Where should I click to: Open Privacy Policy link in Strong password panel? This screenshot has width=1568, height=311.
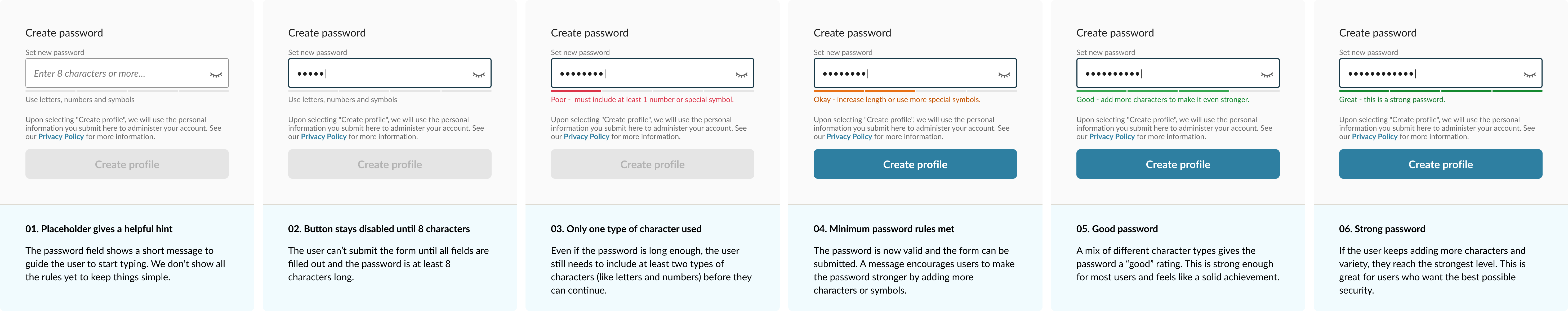tap(1374, 137)
